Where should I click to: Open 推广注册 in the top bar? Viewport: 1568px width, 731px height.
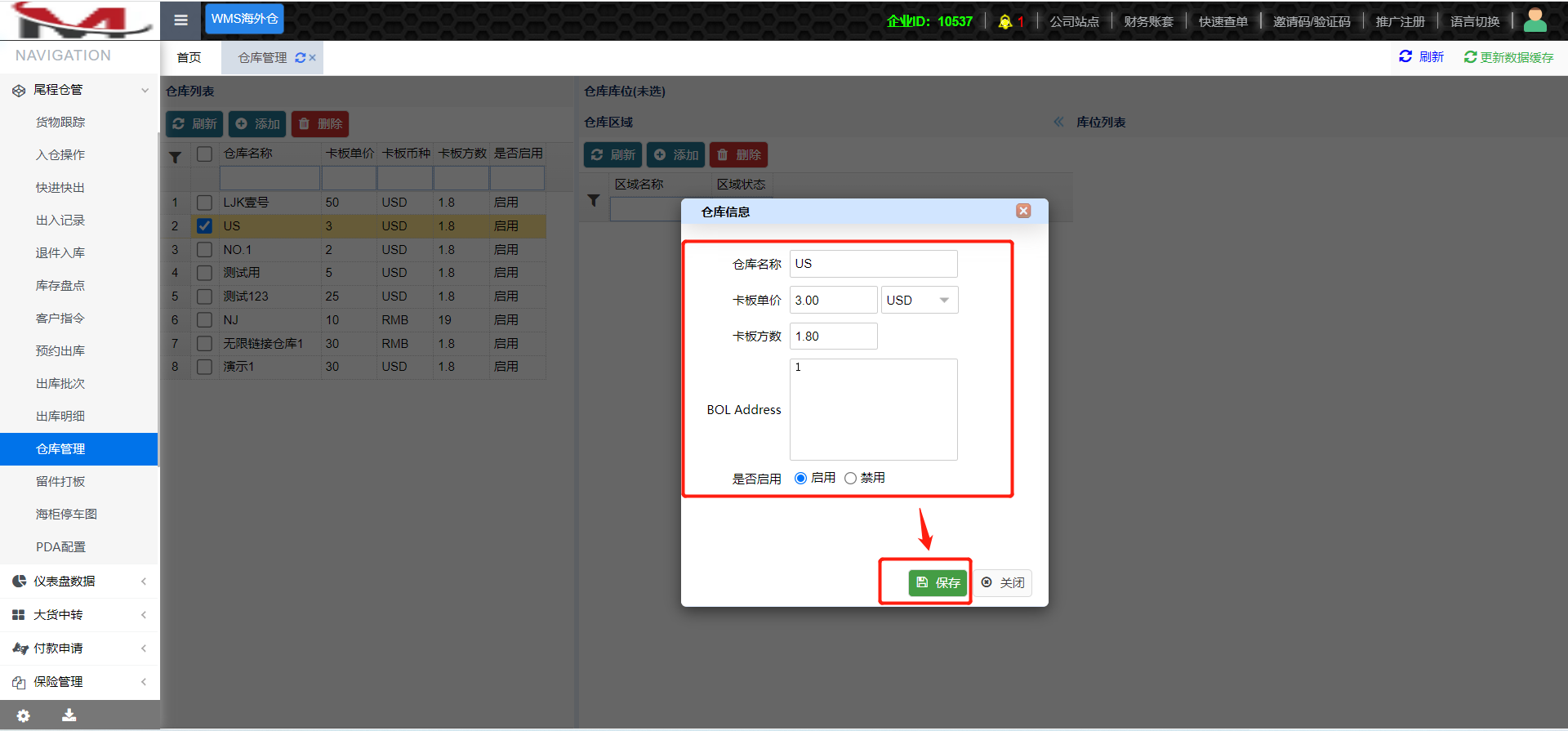[1400, 22]
